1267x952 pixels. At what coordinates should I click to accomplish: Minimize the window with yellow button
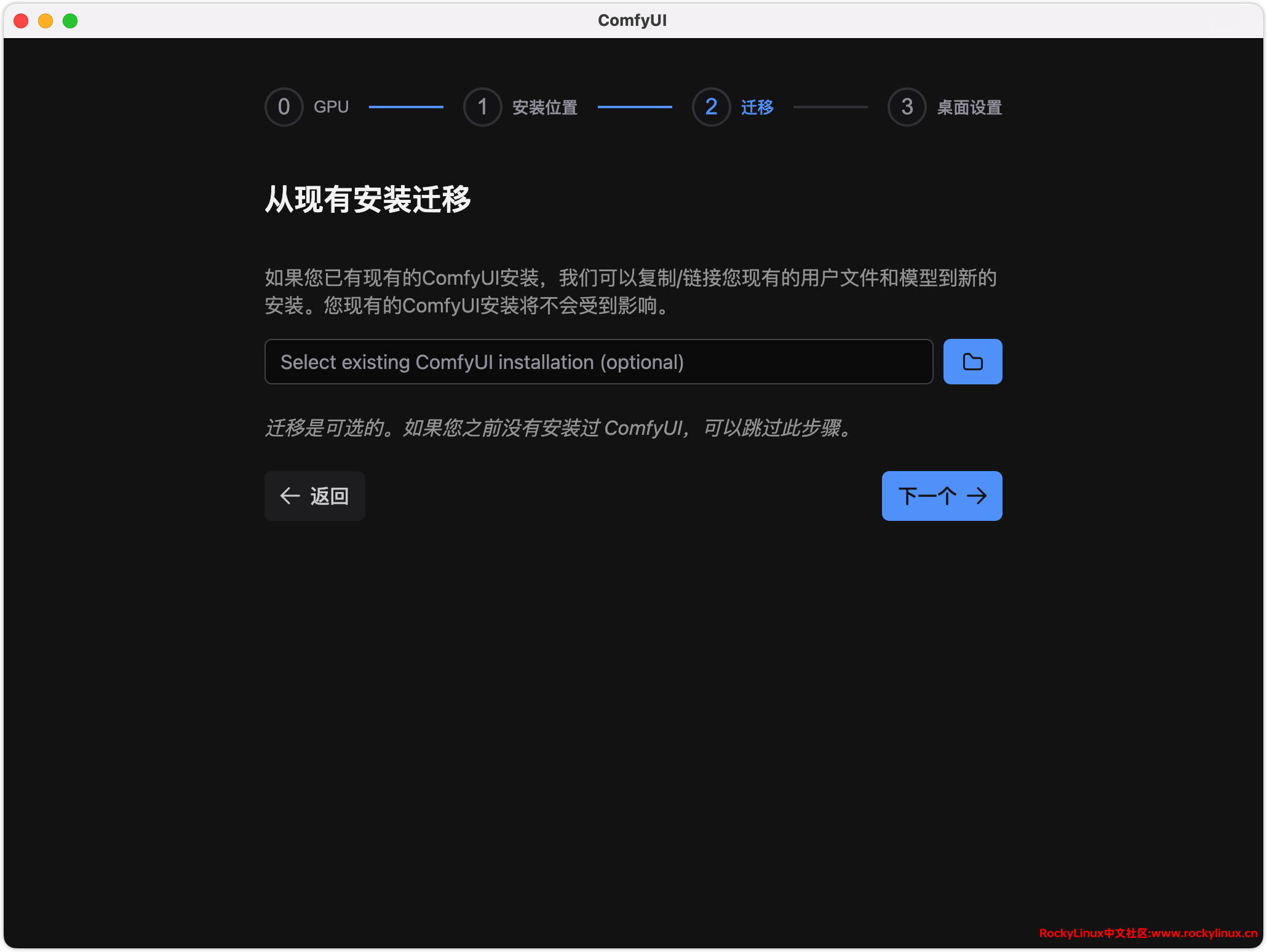coord(46,21)
